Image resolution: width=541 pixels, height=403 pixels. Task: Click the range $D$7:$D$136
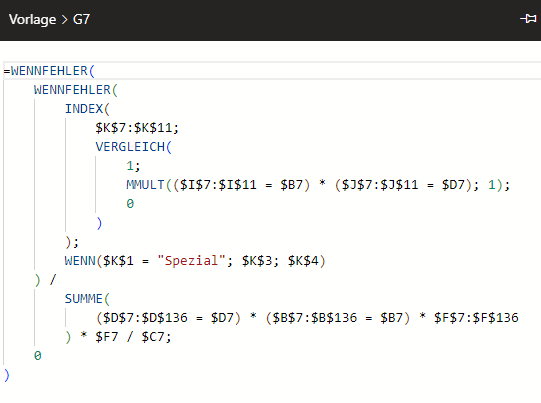click(145, 318)
